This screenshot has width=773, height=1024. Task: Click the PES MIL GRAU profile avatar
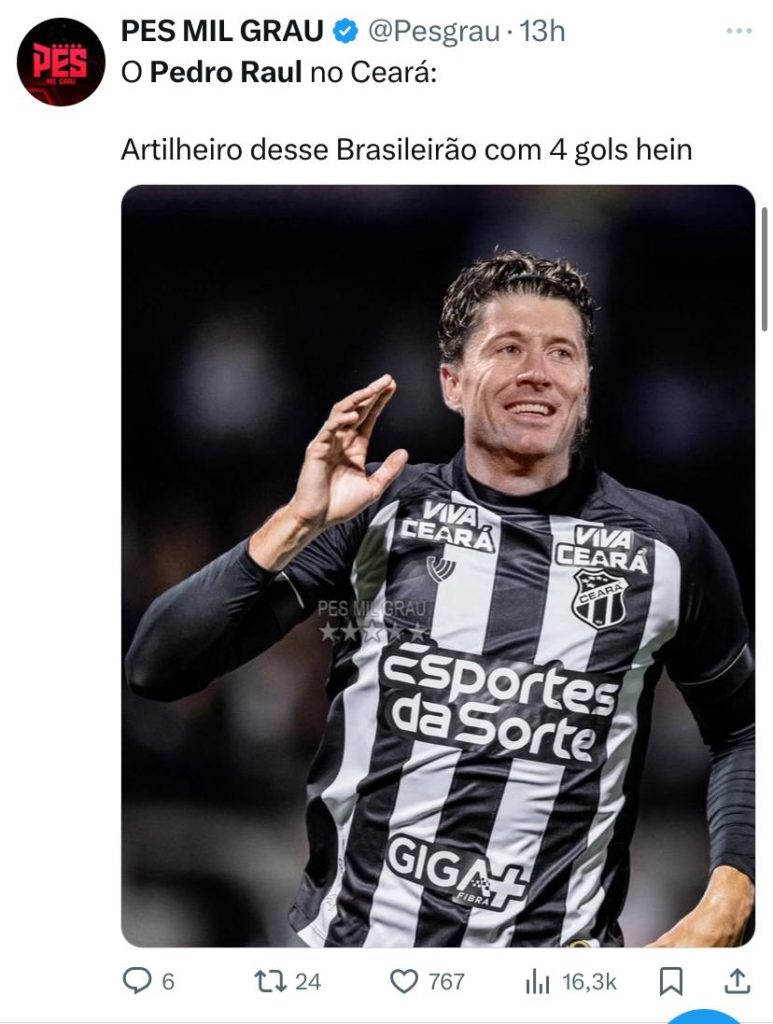point(61,62)
